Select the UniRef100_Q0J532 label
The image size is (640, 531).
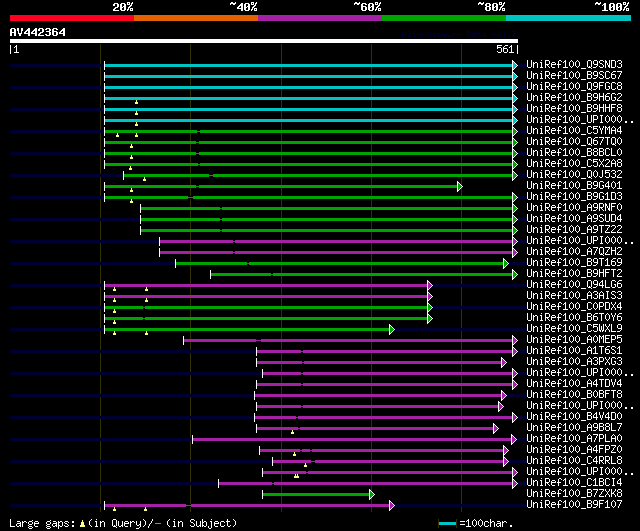574,175
